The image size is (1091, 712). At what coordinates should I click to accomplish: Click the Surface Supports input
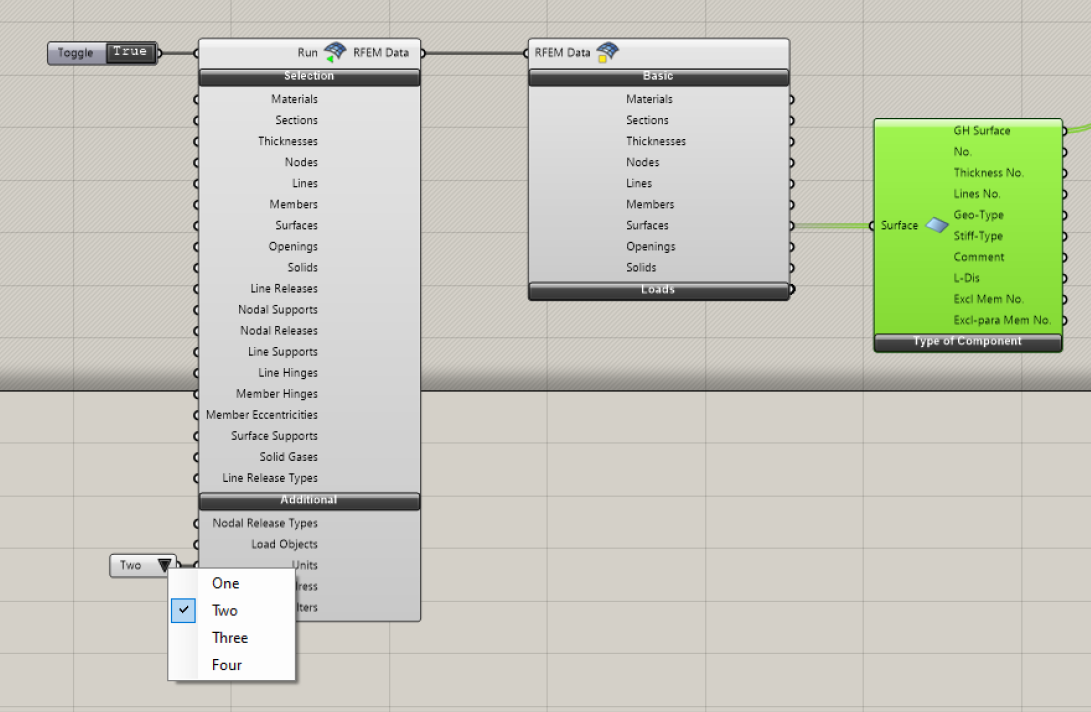coord(274,436)
